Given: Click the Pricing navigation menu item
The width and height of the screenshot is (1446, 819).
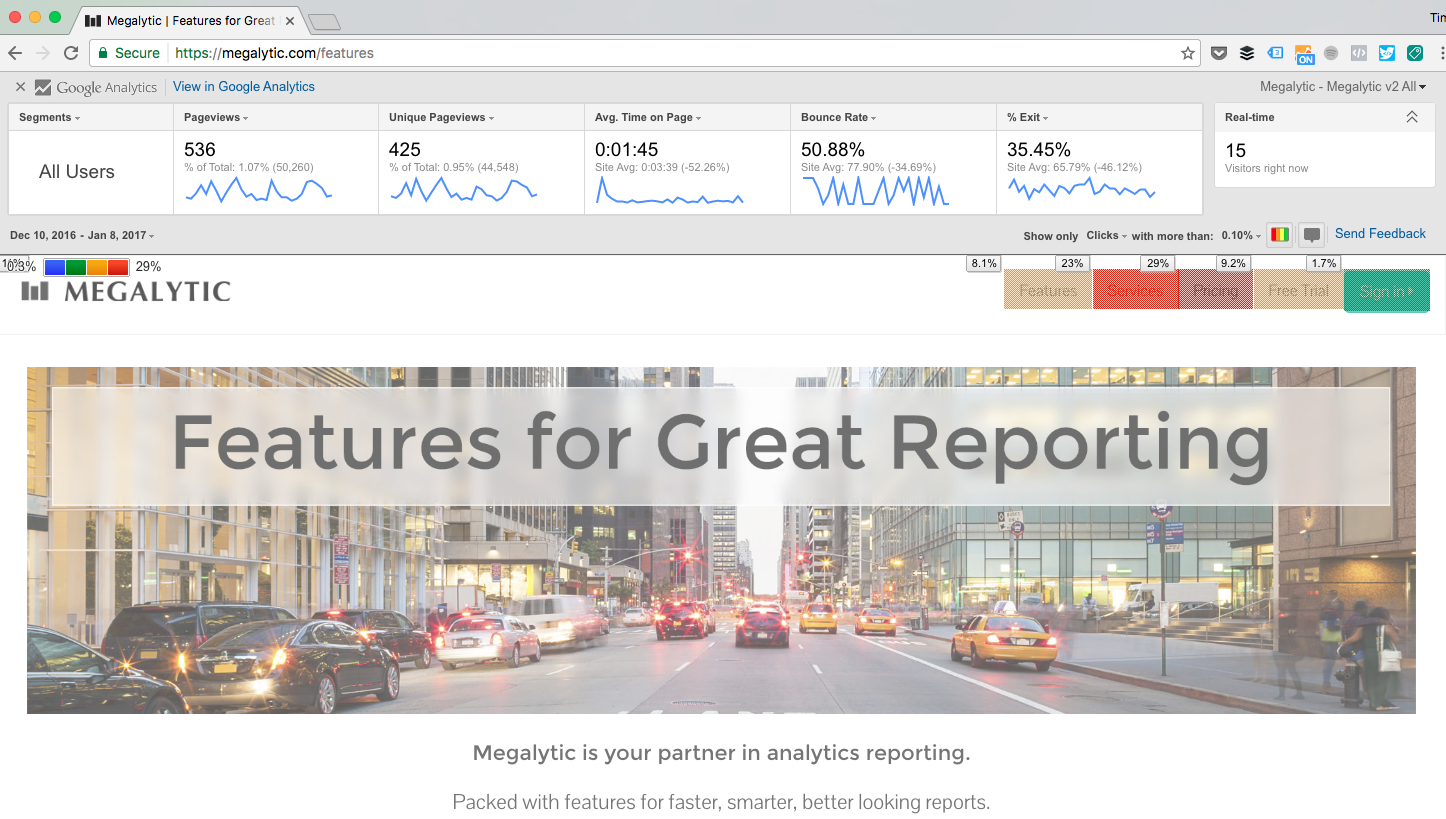Looking at the screenshot, I should point(1216,290).
